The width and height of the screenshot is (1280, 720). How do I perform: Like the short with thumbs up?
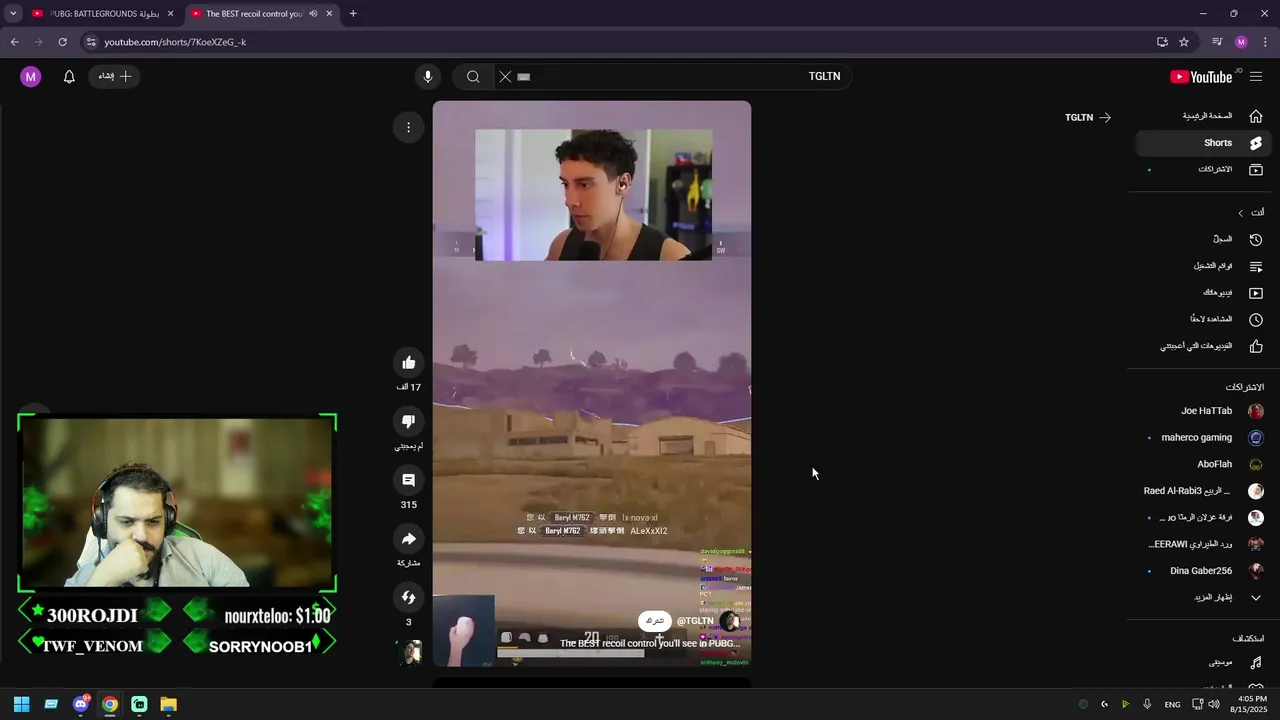click(408, 363)
